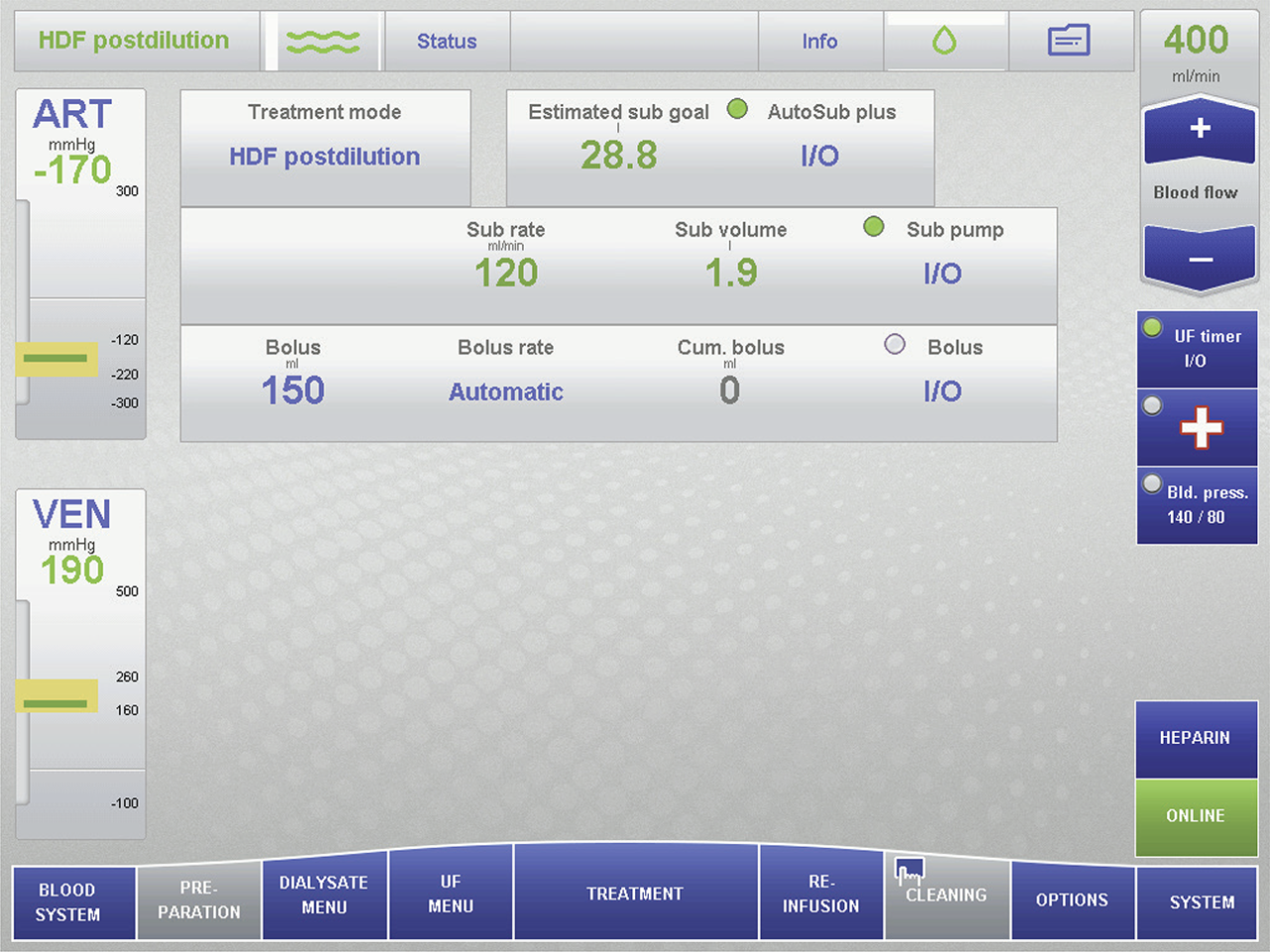Open the UF MENU

[450, 895]
